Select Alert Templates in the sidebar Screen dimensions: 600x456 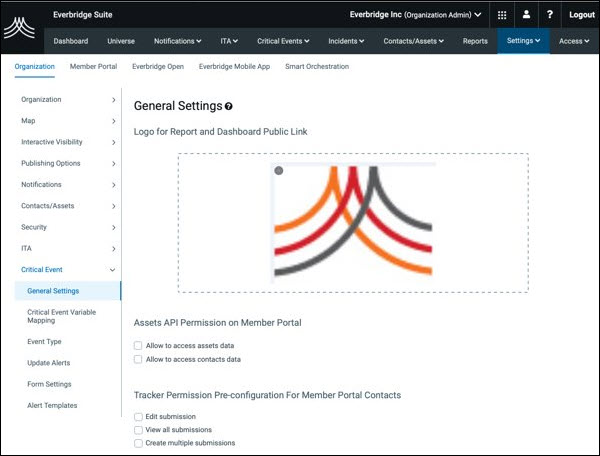tap(52, 405)
